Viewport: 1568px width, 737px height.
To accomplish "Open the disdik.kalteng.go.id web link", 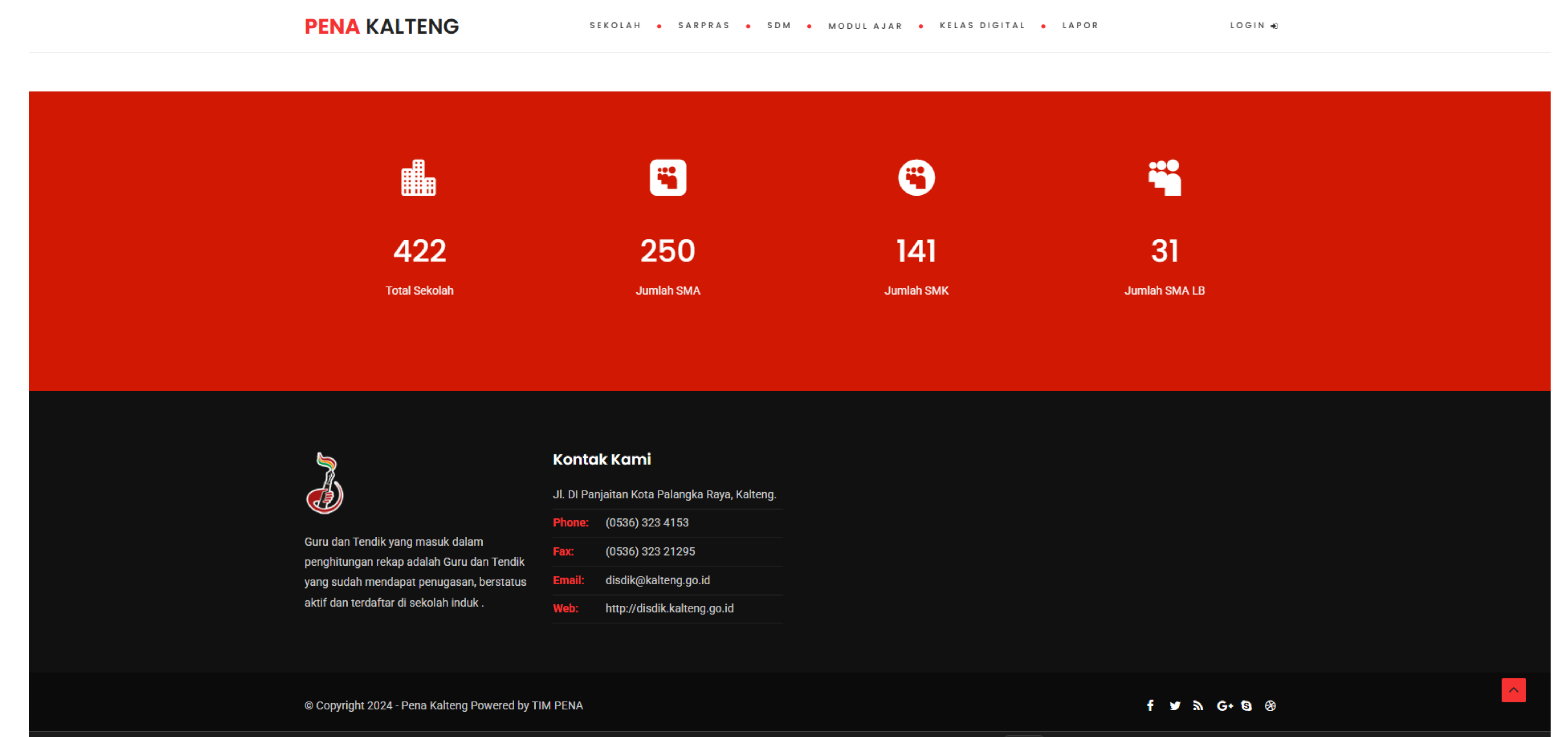I will pos(669,608).
